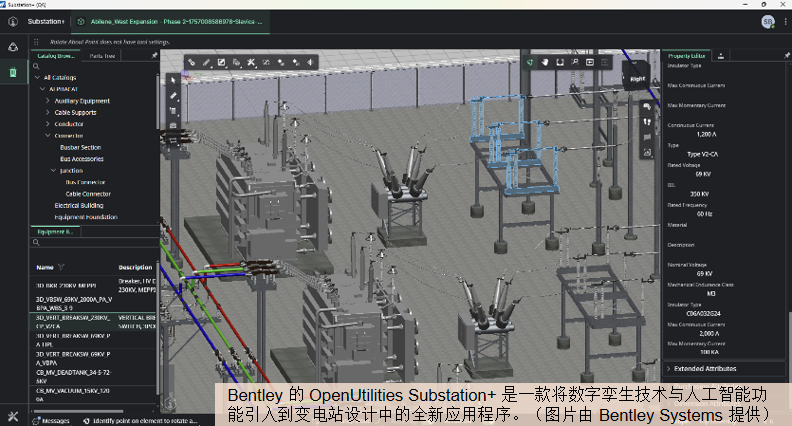Pin the Property Editor panel
Image resolution: width=792 pixels, height=426 pixels.
coord(787,55)
